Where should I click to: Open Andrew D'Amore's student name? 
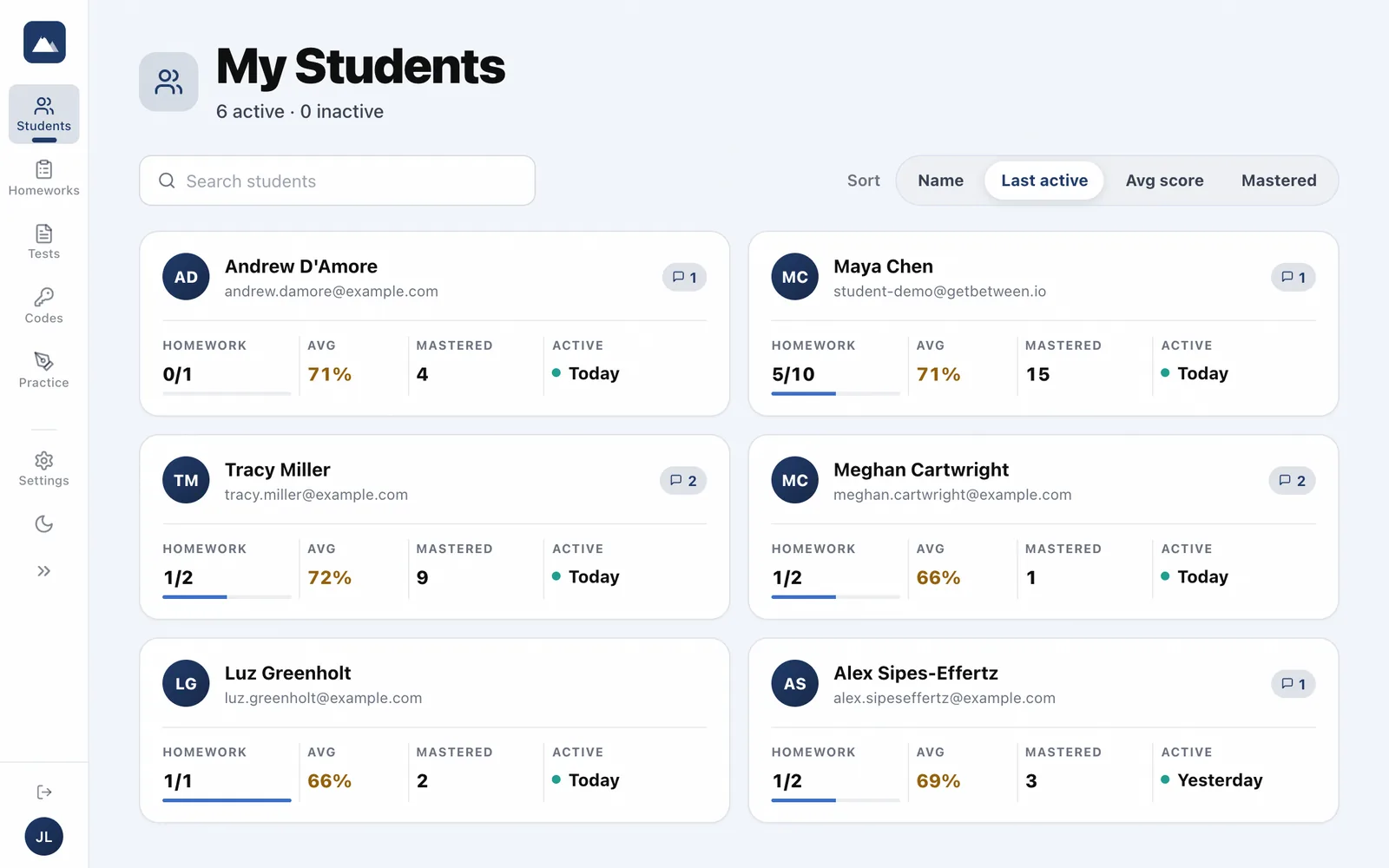301,266
